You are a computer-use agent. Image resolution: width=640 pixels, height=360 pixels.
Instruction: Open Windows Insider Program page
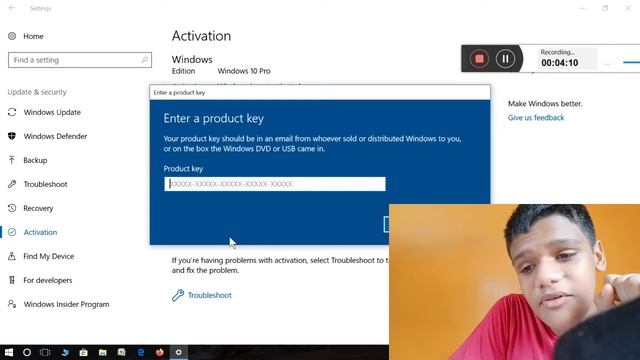[x=66, y=304]
